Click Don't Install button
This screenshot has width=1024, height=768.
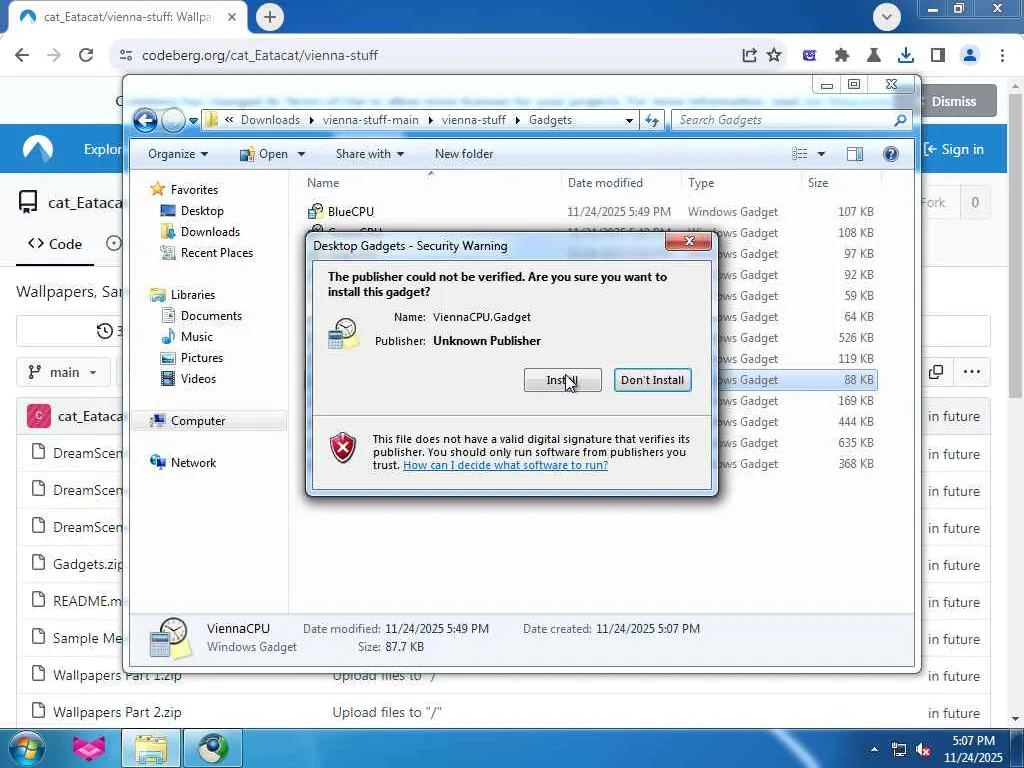click(x=652, y=380)
